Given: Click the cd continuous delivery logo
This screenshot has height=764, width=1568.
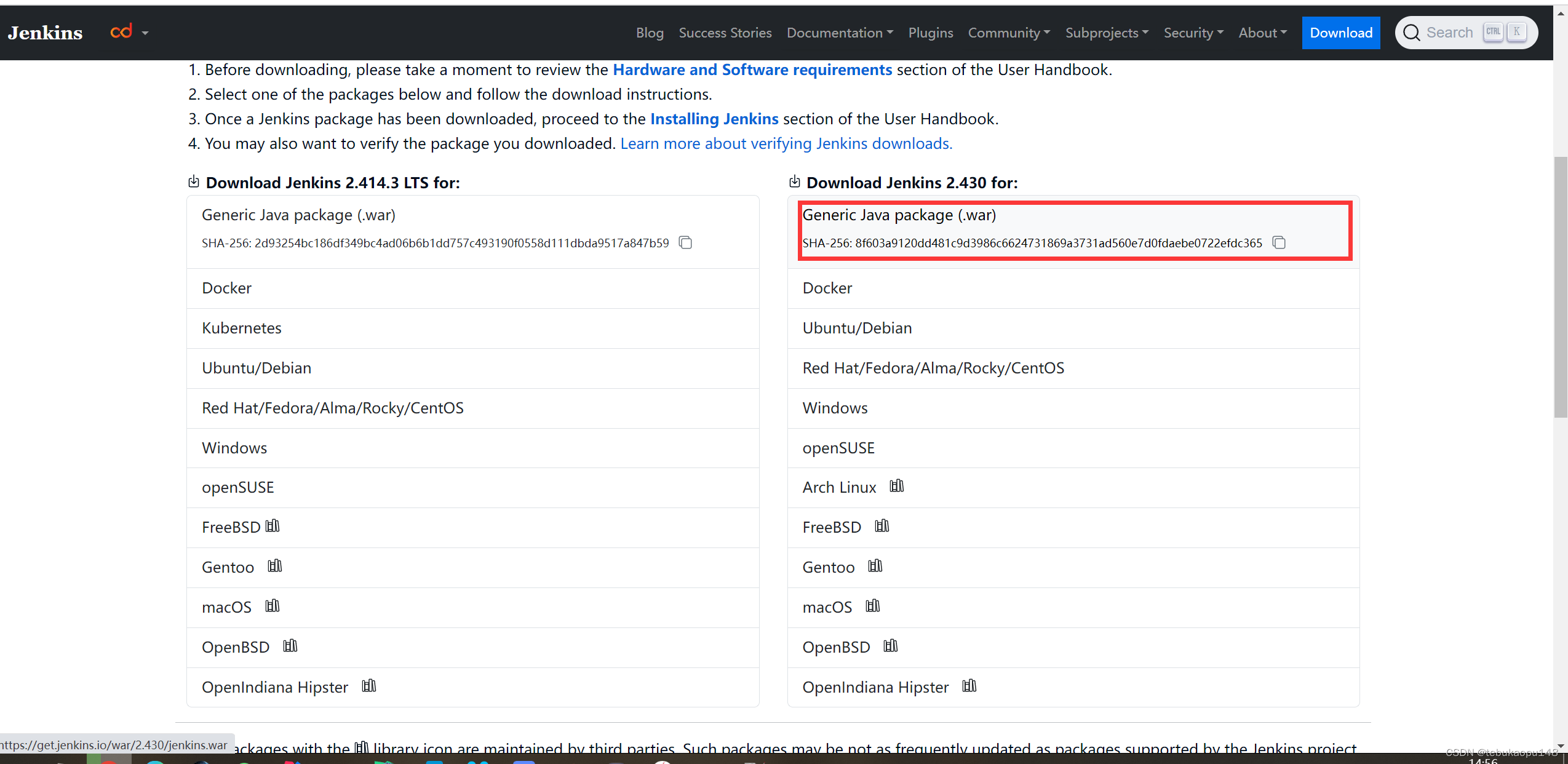Looking at the screenshot, I should [121, 31].
